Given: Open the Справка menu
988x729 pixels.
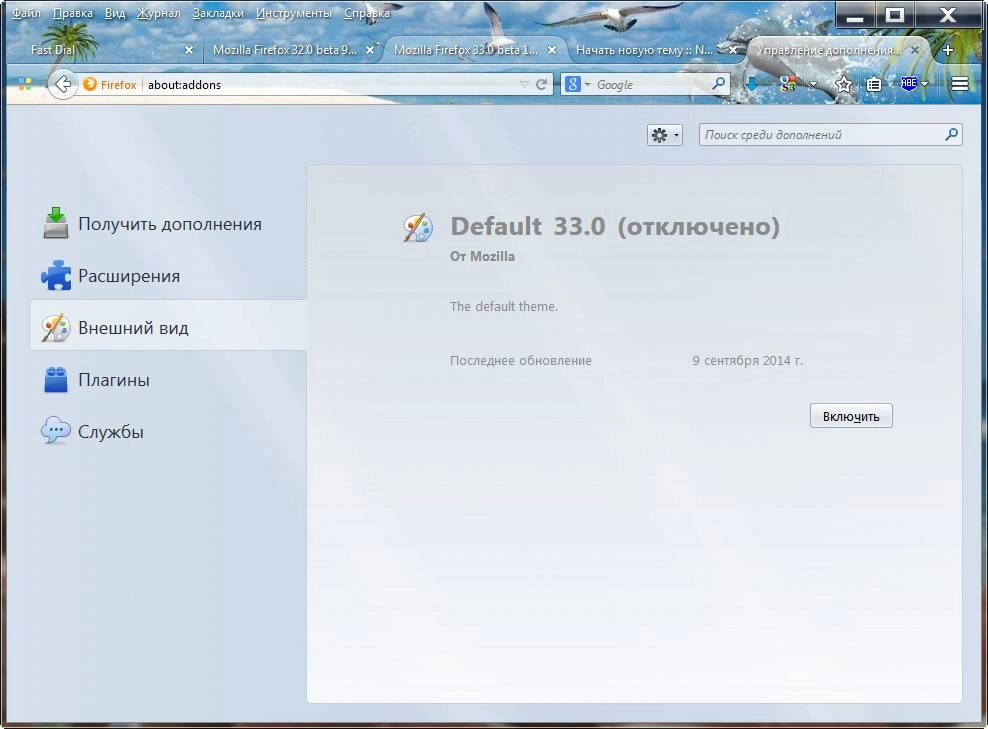Looking at the screenshot, I should coord(367,13).
